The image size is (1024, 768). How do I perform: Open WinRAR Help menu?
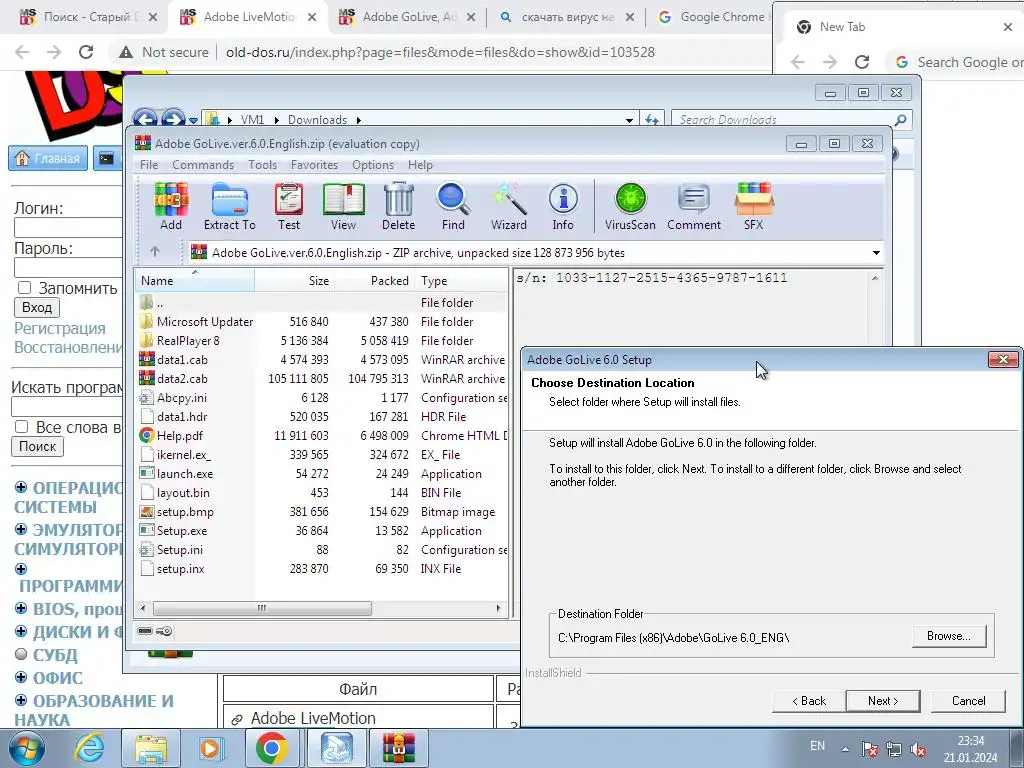(420, 165)
